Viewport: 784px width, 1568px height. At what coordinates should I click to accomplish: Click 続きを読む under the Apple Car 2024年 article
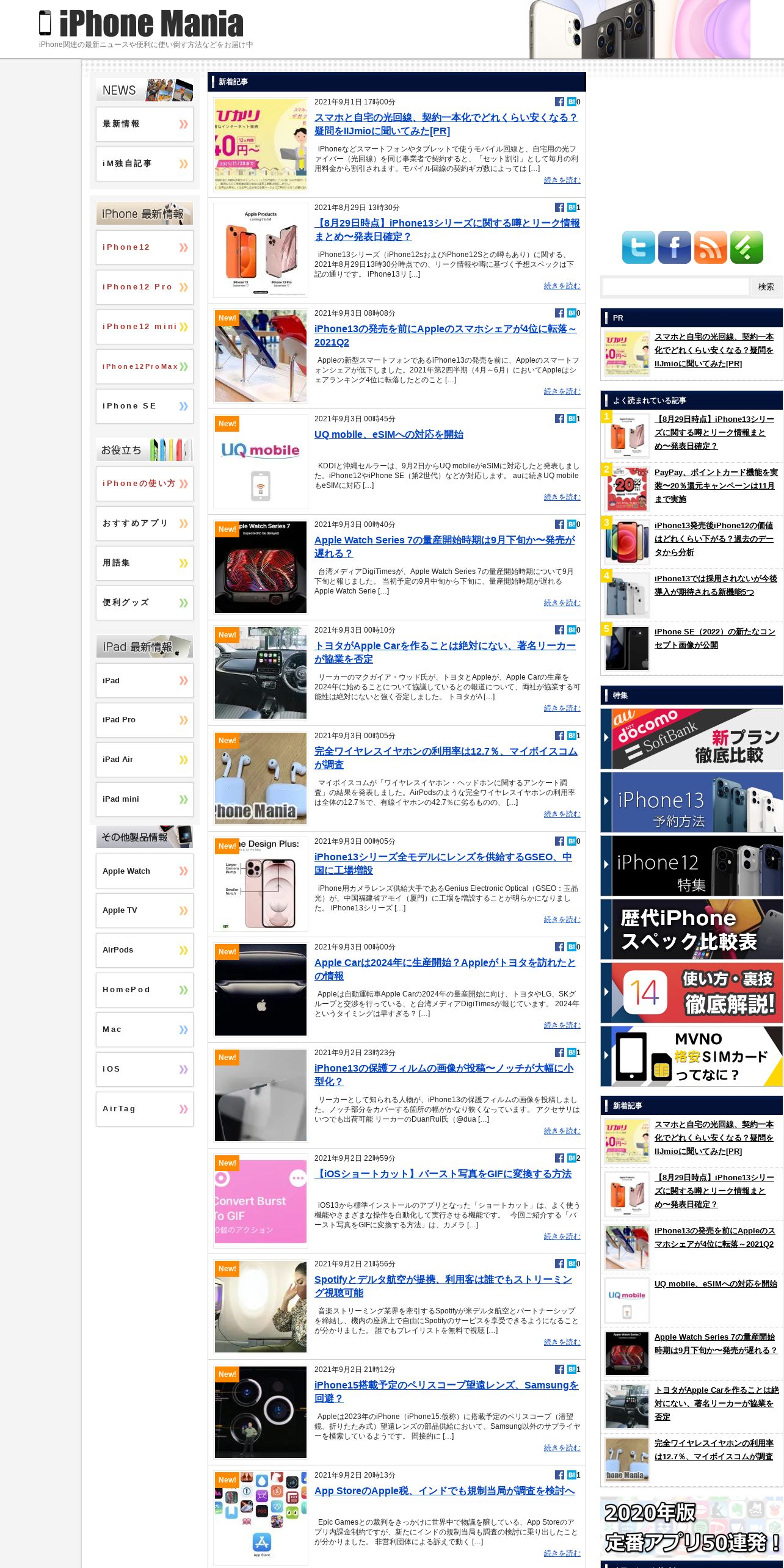pyautogui.click(x=562, y=1025)
